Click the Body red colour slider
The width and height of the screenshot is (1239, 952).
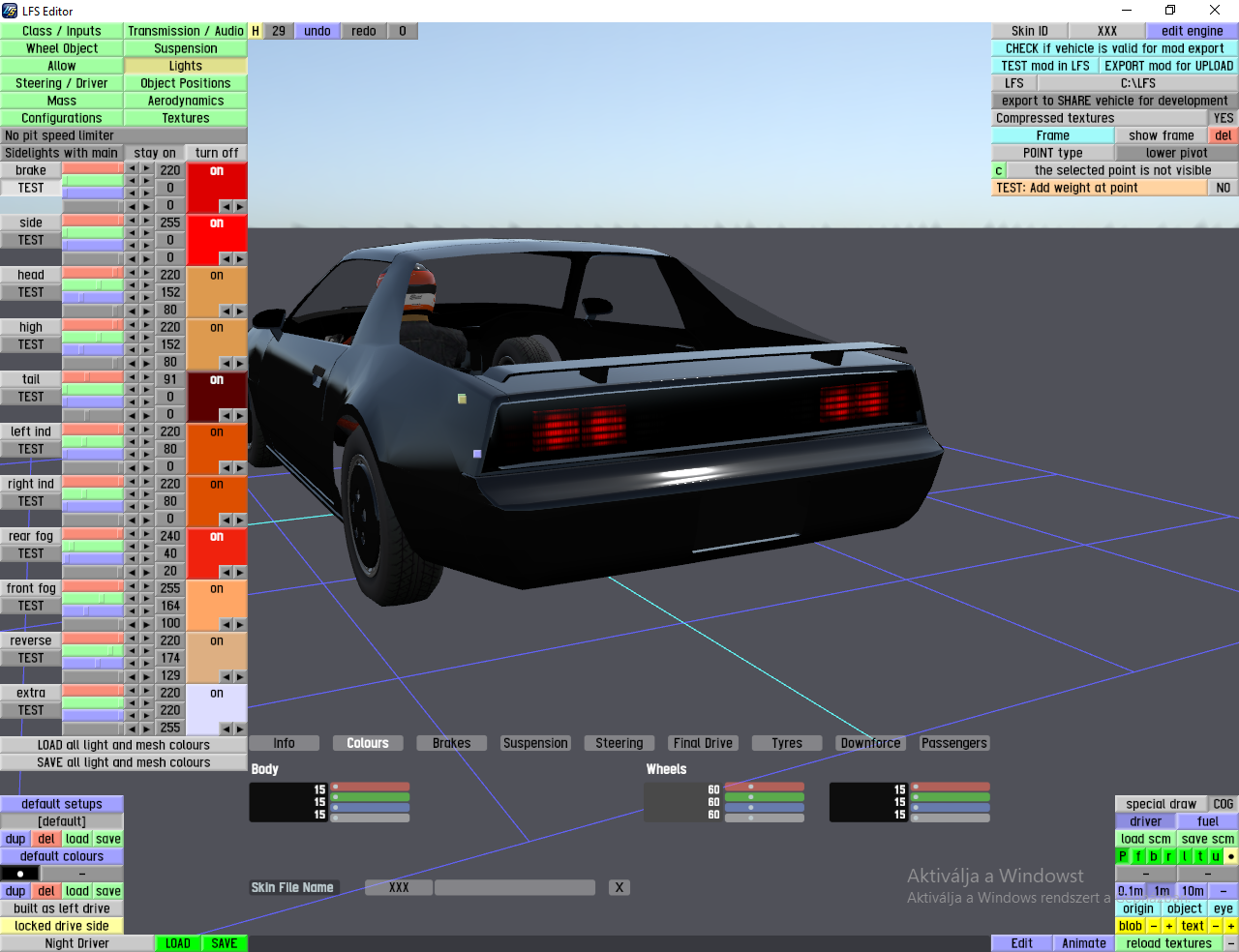[371, 787]
